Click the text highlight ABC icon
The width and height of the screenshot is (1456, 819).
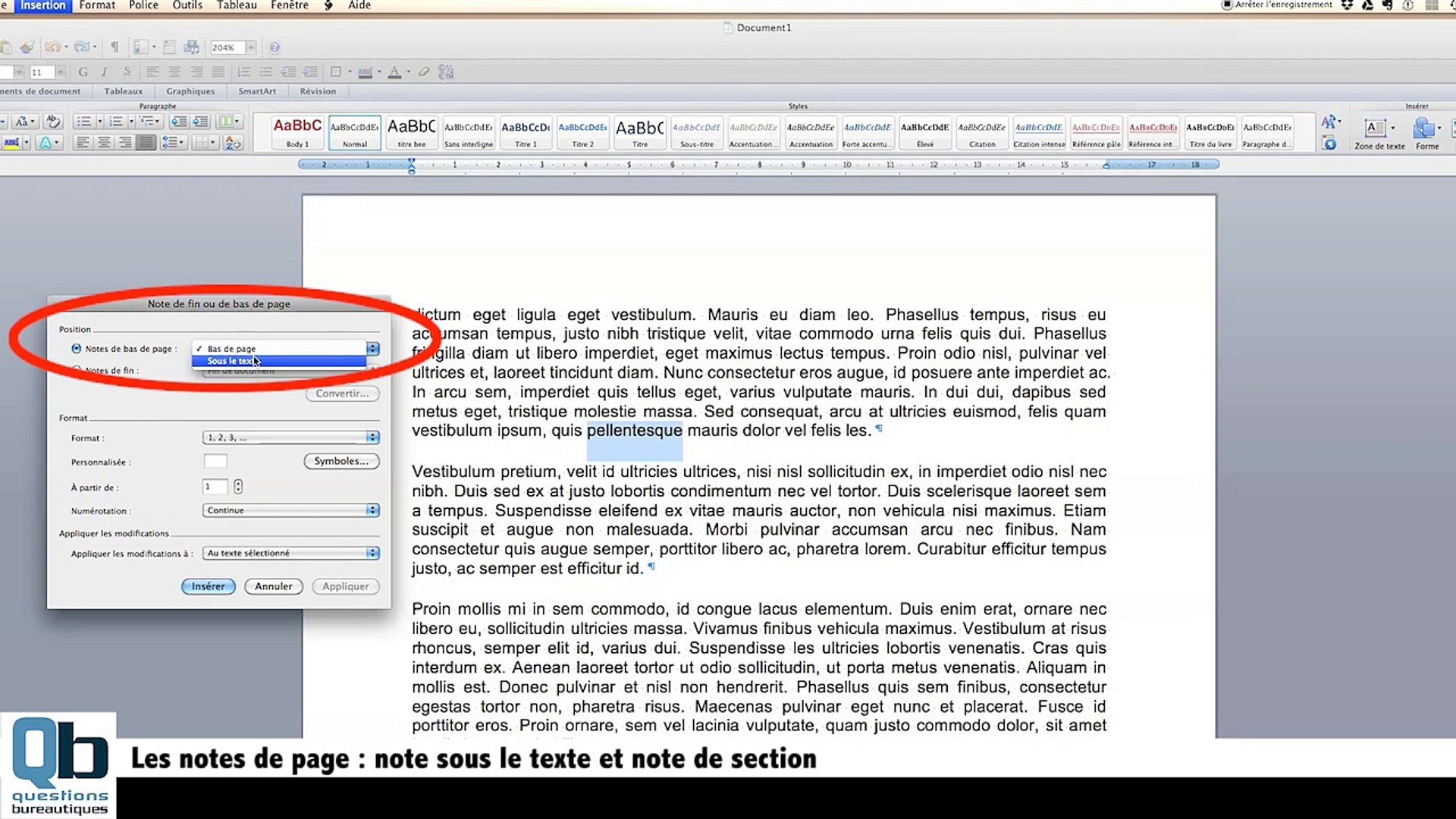pyautogui.click(x=11, y=143)
